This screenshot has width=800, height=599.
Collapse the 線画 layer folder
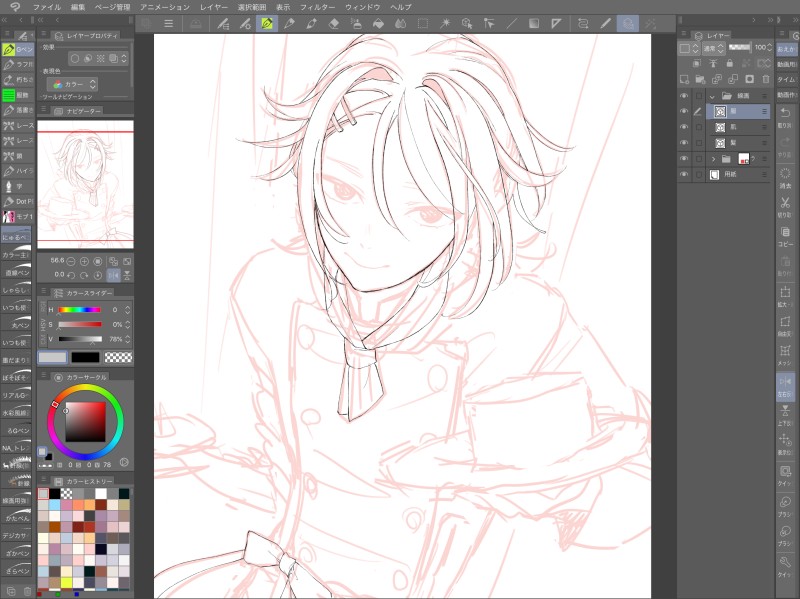click(x=712, y=96)
